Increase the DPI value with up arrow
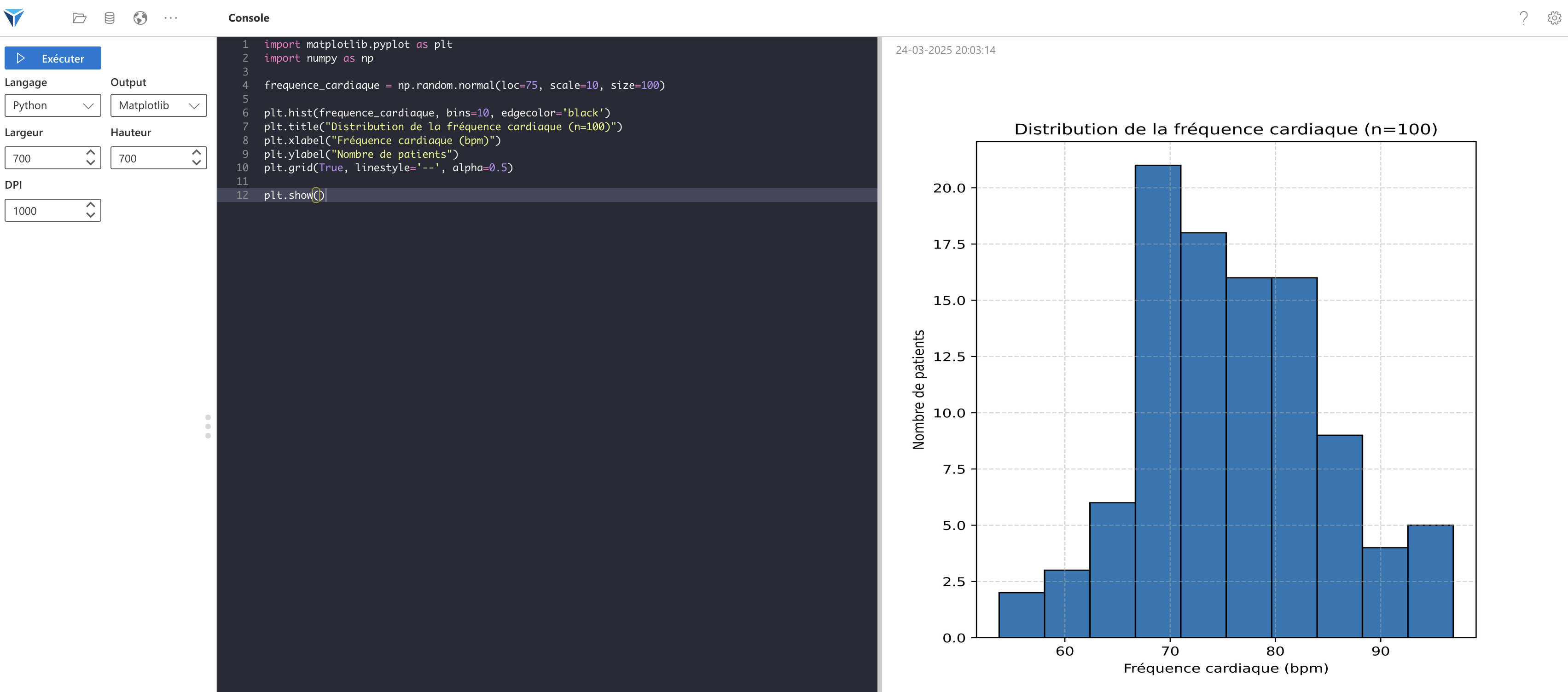The height and width of the screenshot is (692, 1568). [x=91, y=205]
